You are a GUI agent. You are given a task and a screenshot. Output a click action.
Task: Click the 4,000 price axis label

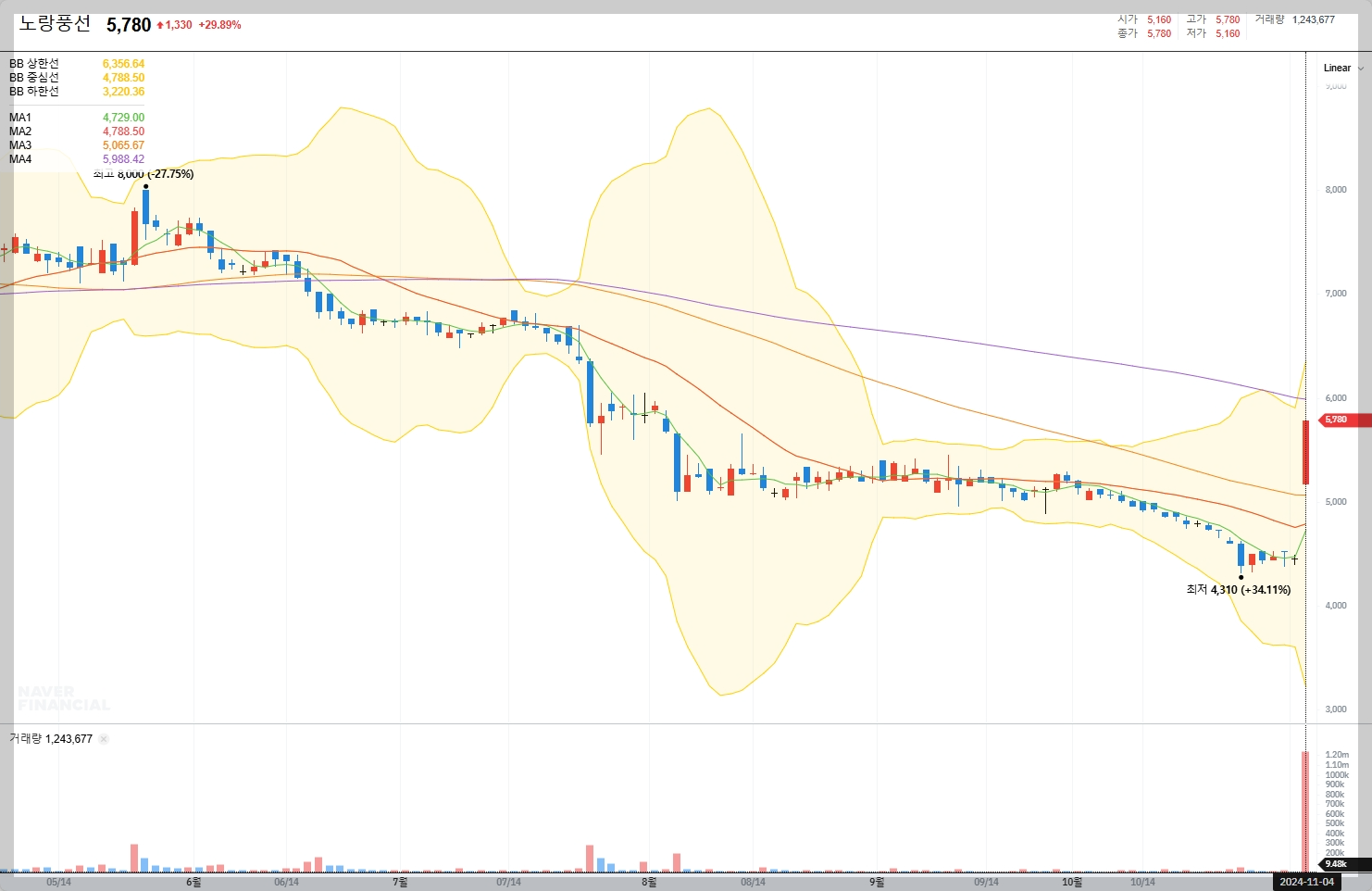(x=1336, y=606)
